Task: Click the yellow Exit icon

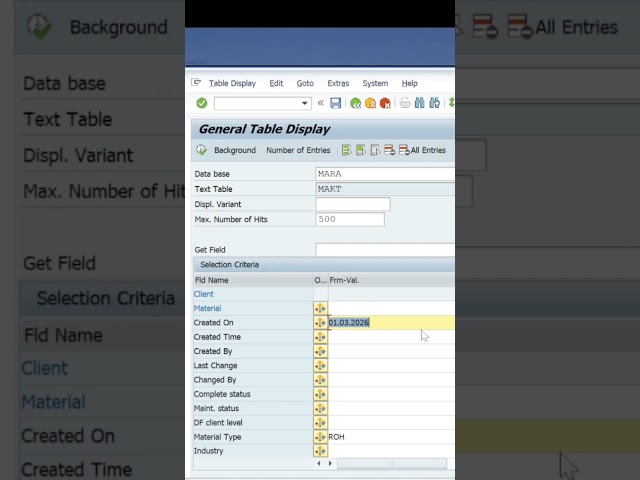Action: (x=370, y=103)
